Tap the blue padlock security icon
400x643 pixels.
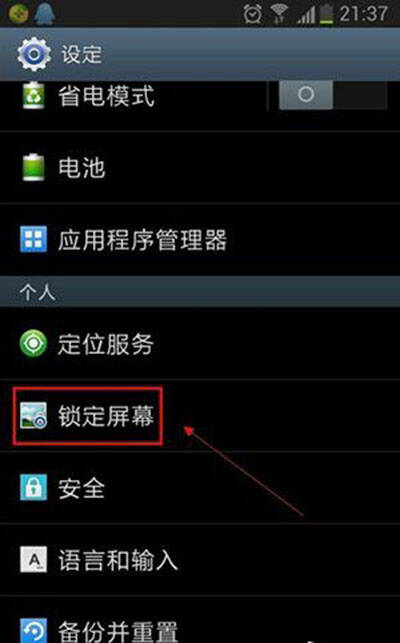point(34,488)
